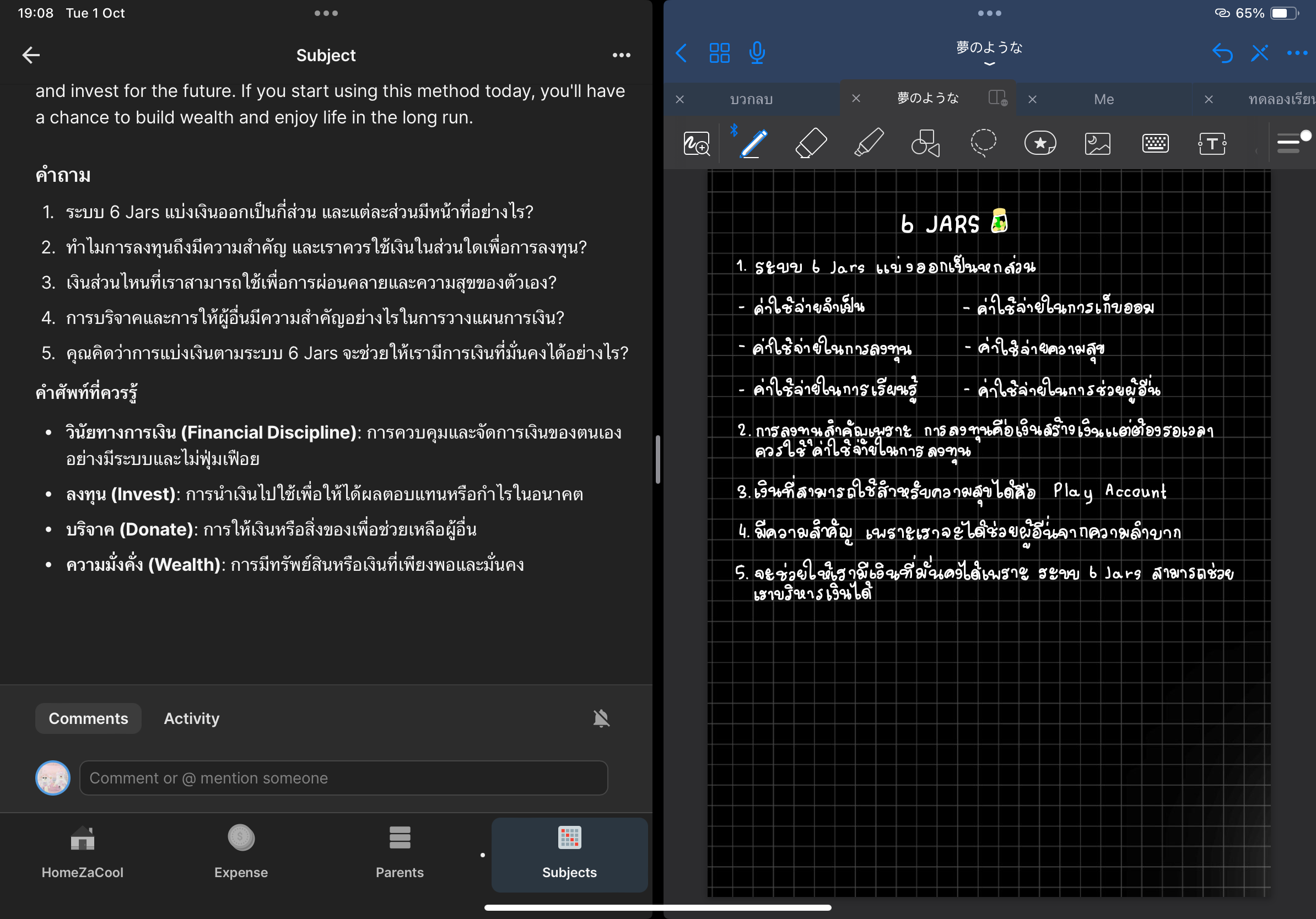Click the comment input field
This screenshot has width=1316, height=919.
click(343, 777)
